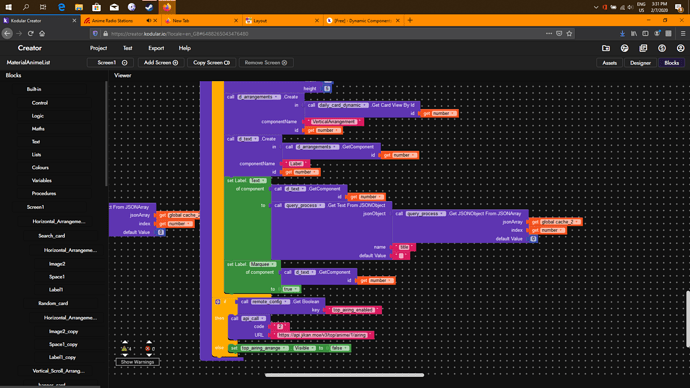Open the notification center in system tray
Screen dimensions: 690x388
(679, 7)
